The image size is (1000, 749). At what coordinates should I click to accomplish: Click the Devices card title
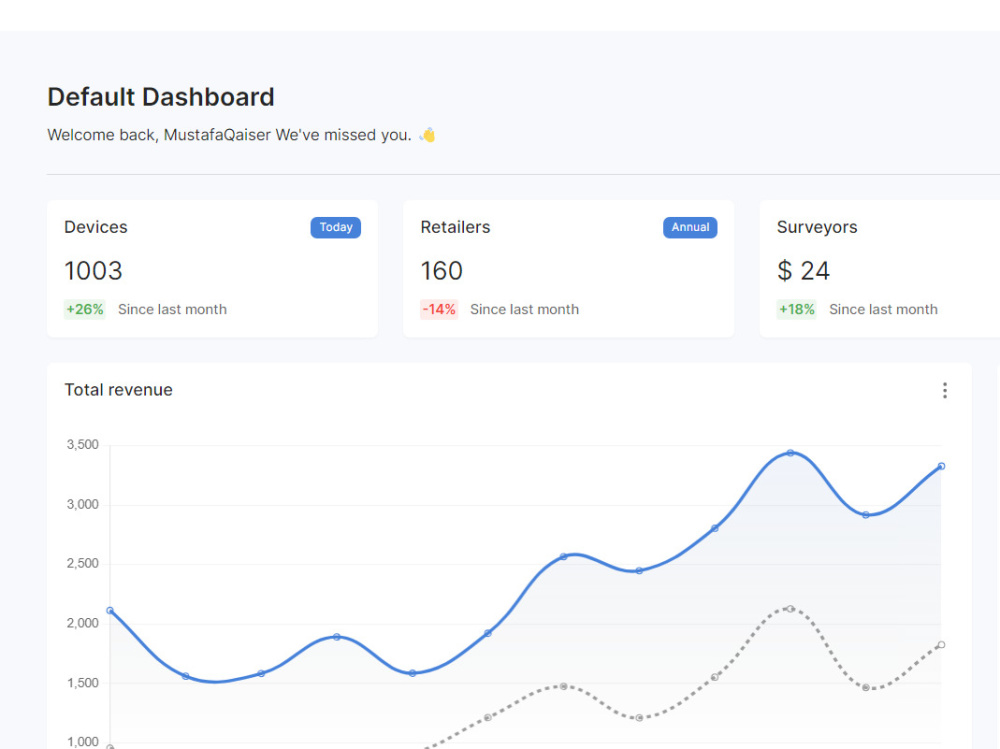[x=96, y=227]
